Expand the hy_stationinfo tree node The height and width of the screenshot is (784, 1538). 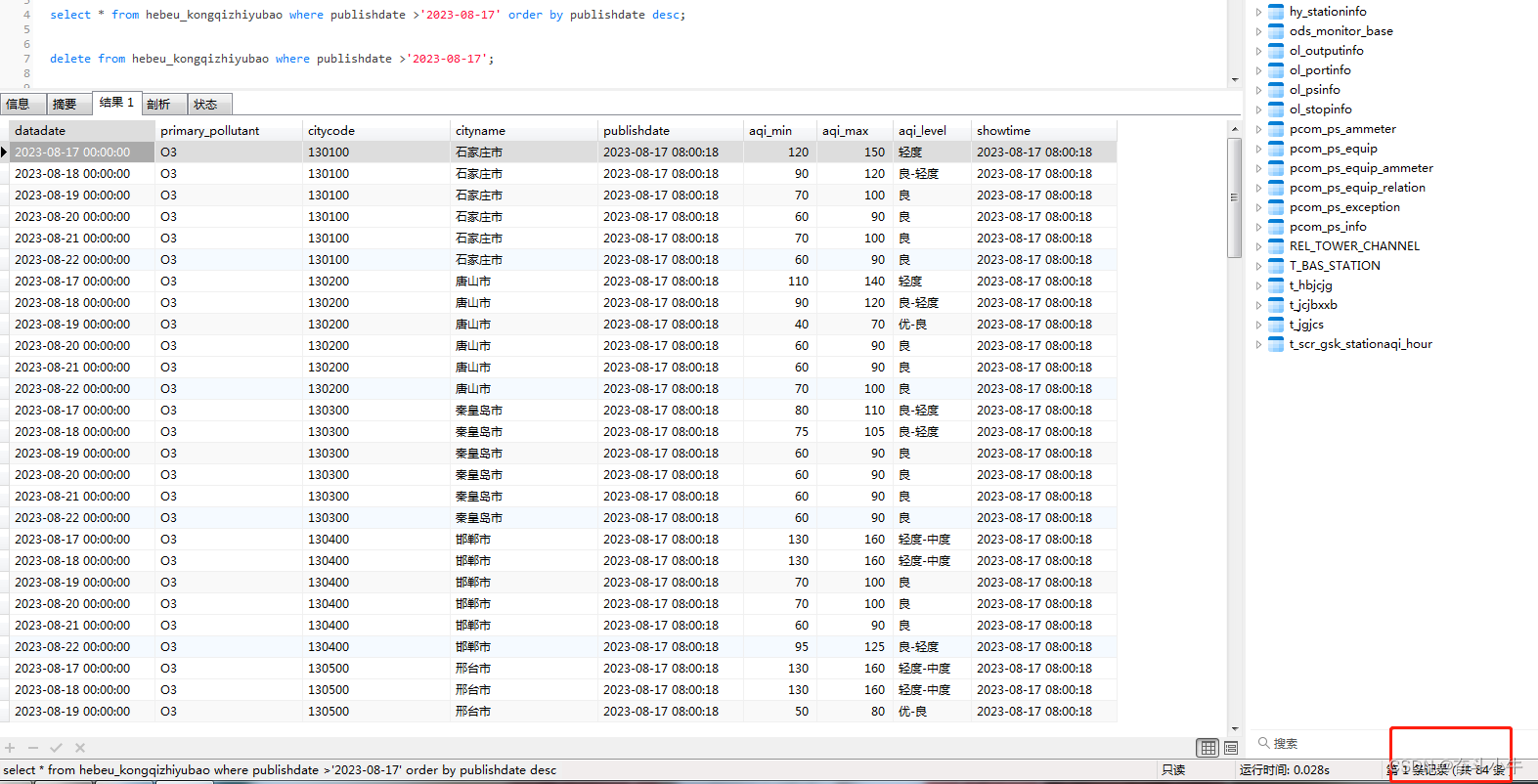click(x=1258, y=12)
